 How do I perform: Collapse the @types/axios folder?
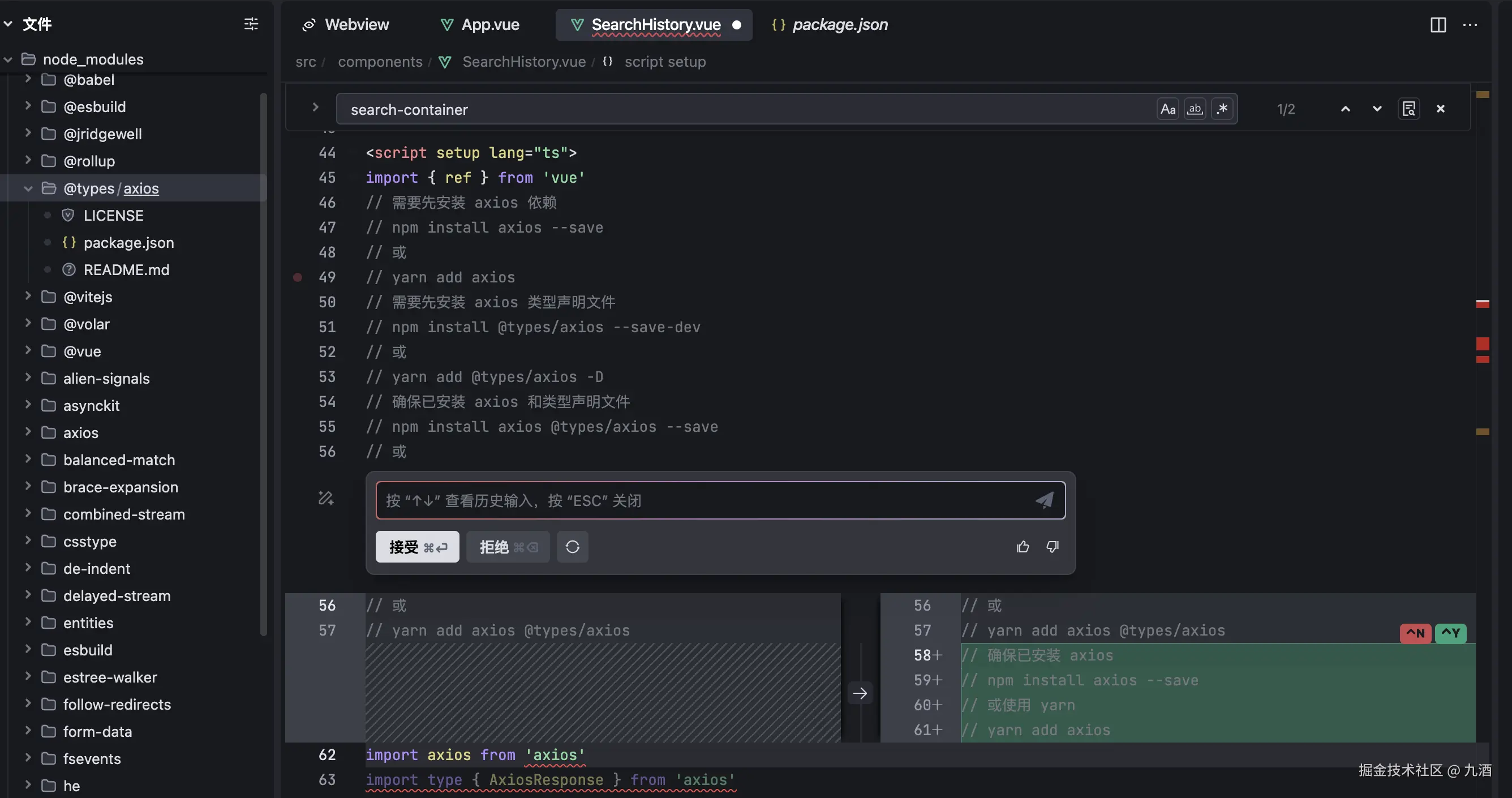[x=28, y=188]
